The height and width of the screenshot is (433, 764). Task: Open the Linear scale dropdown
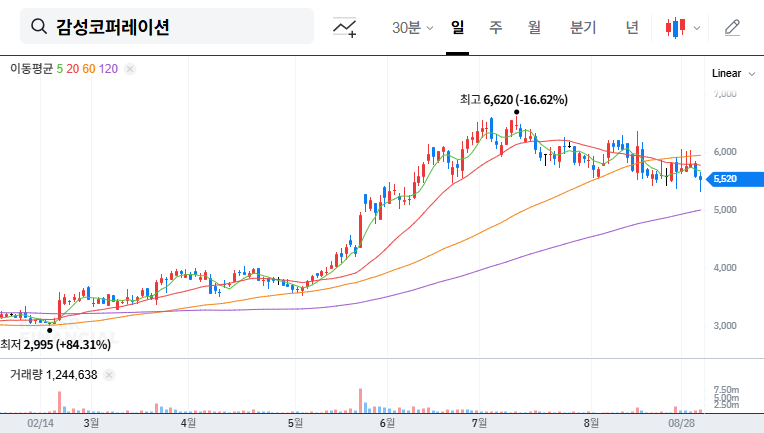click(x=733, y=74)
